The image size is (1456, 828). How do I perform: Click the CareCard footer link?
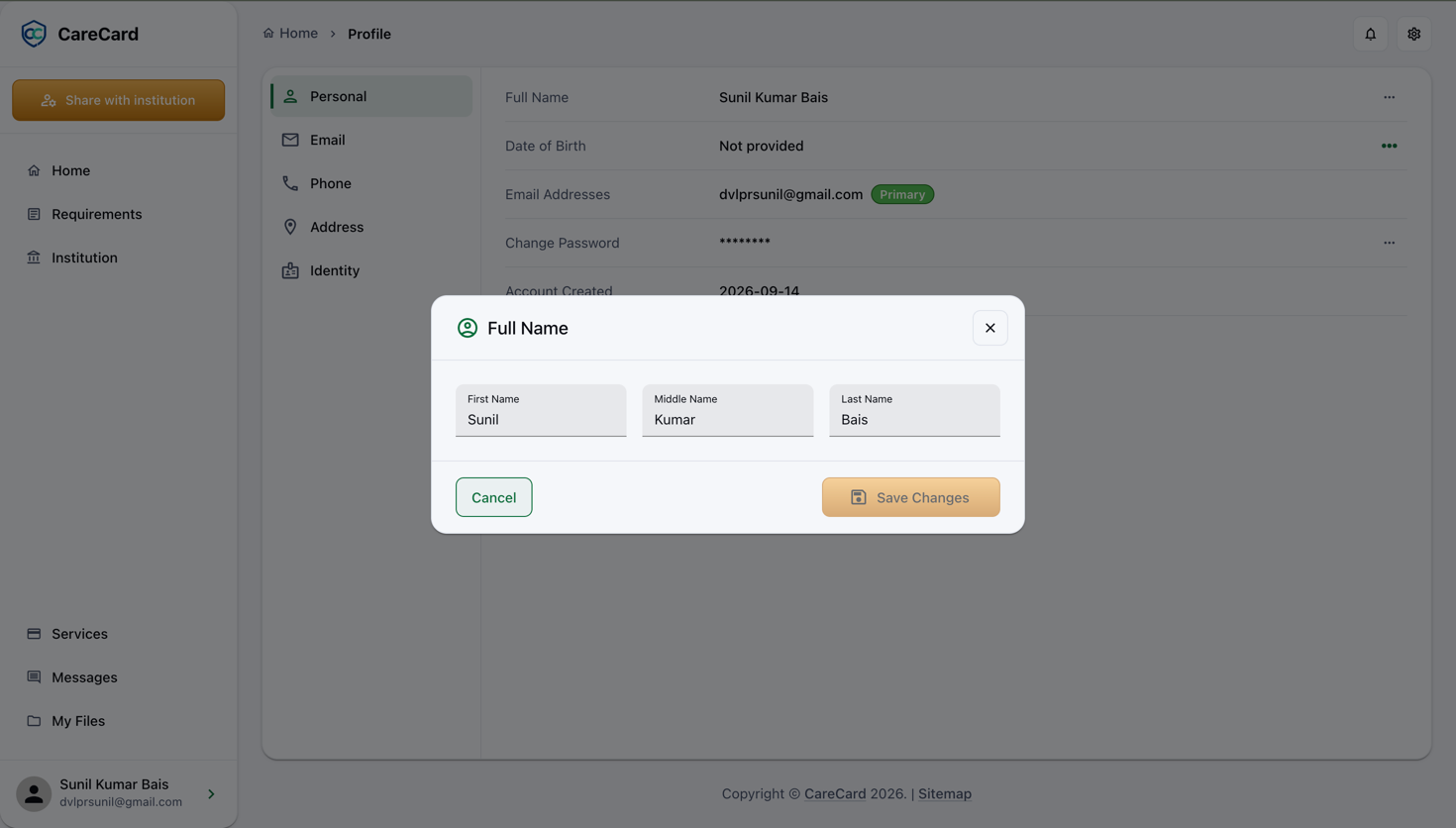pyautogui.click(x=835, y=793)
